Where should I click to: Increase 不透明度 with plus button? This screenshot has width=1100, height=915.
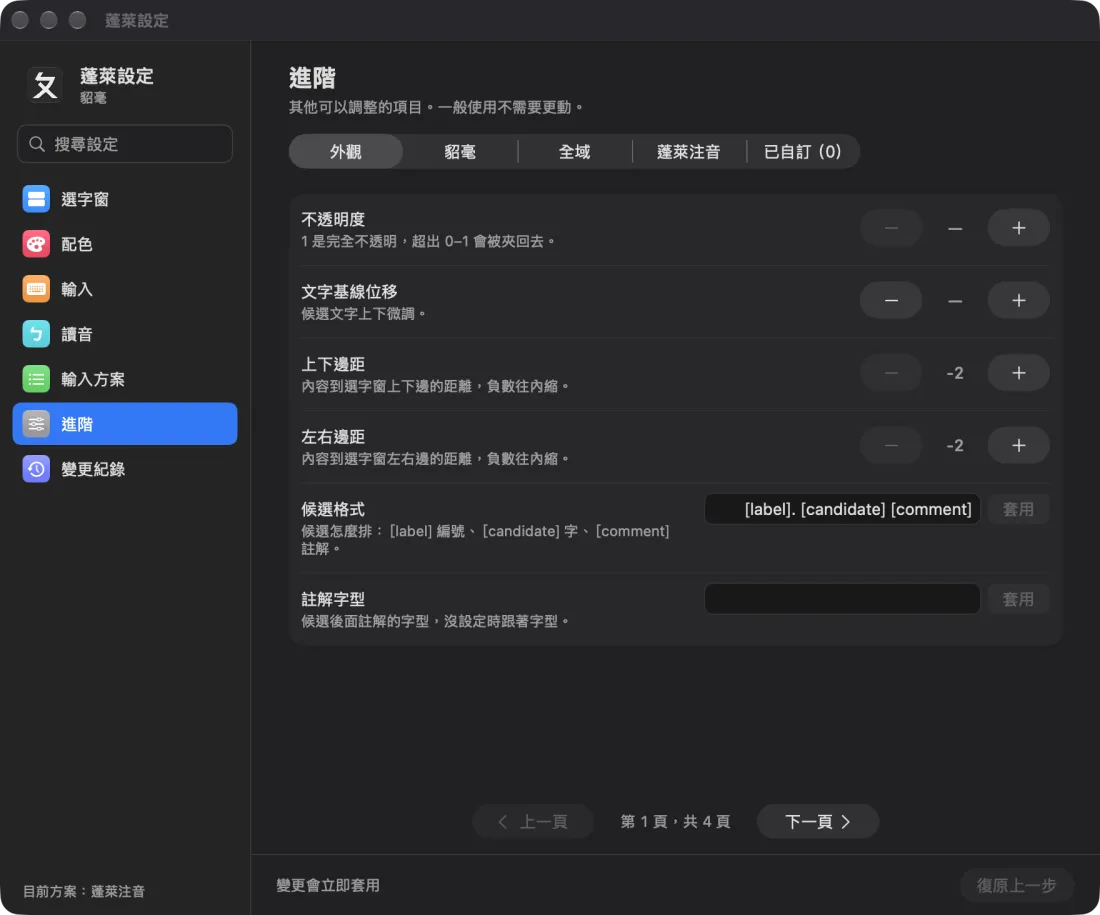pos(1019,228)
